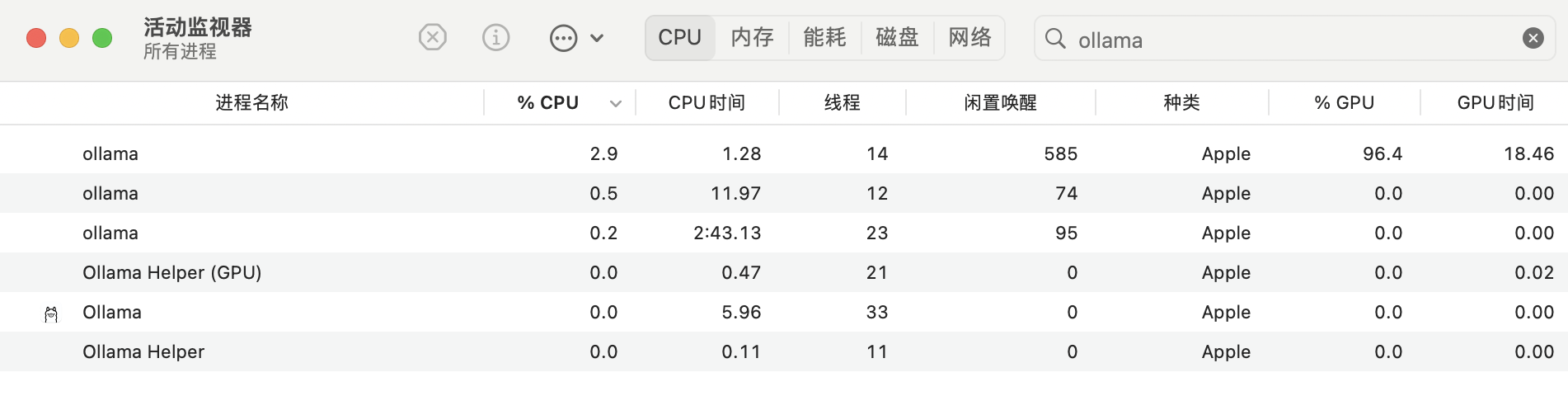Image resolution: width=1568 pixels, height=396 pixels.
Task: Select the Ollama app llama icon
Action: tap(51, 313)
